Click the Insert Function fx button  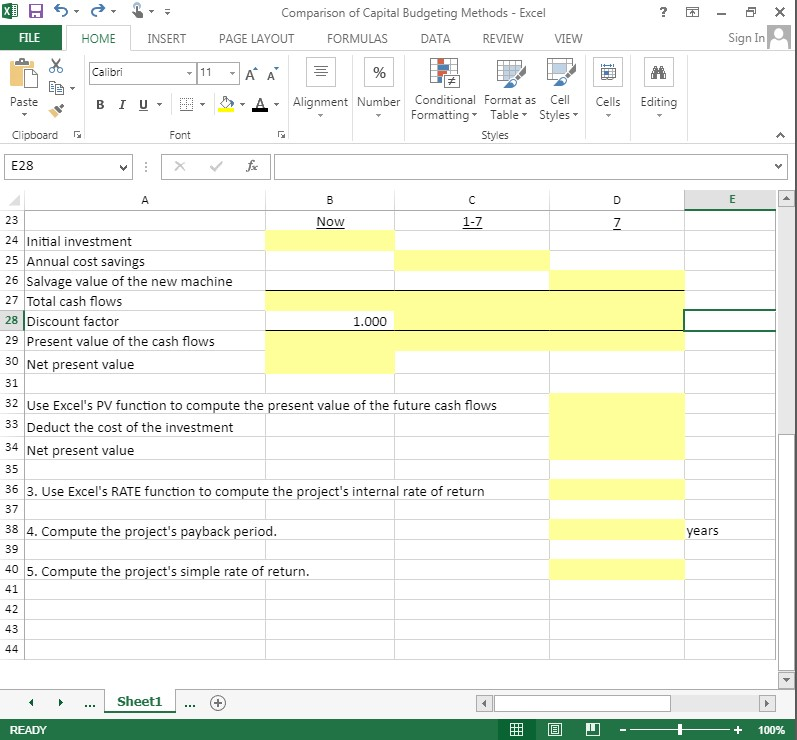(x=252, y=166)
